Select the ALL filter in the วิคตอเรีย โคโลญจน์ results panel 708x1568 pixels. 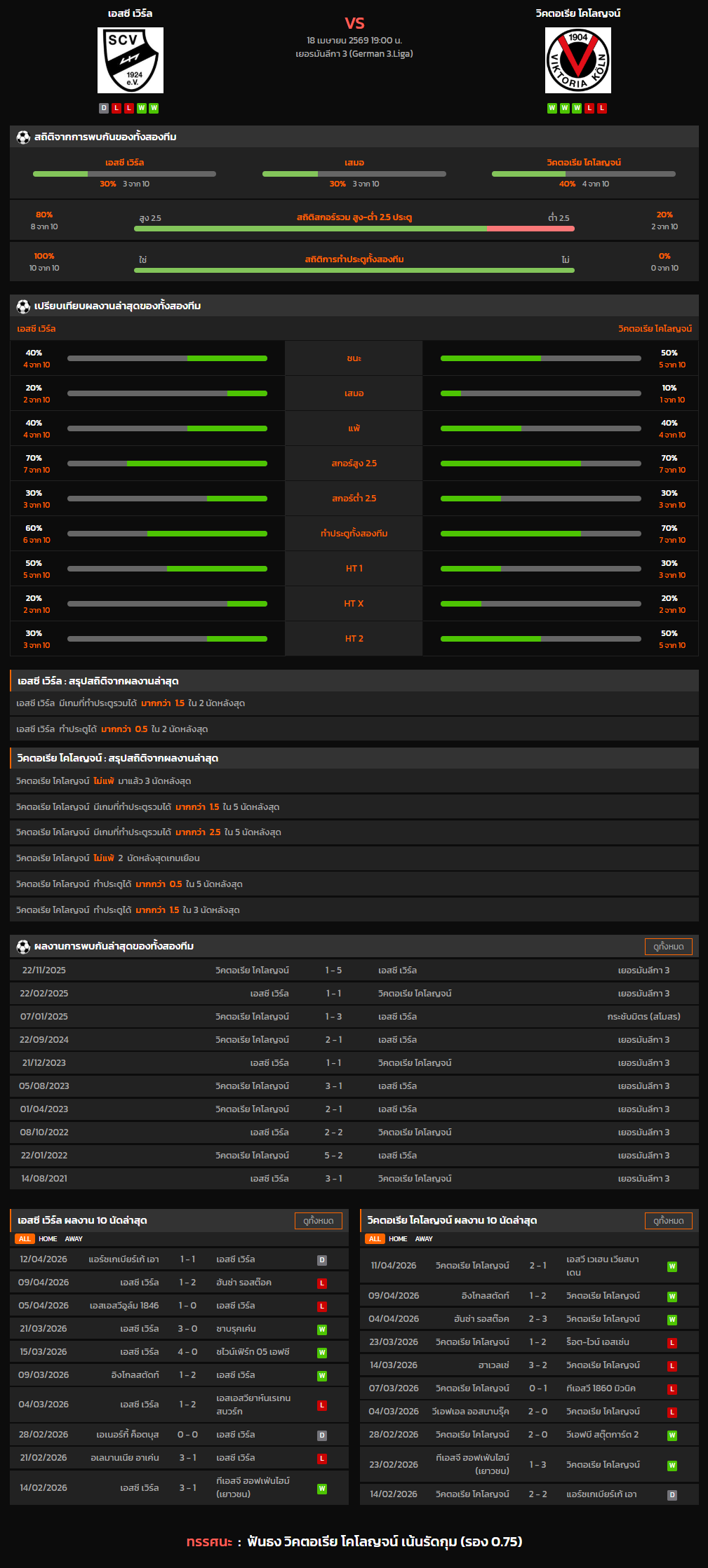pos(375,1239)
